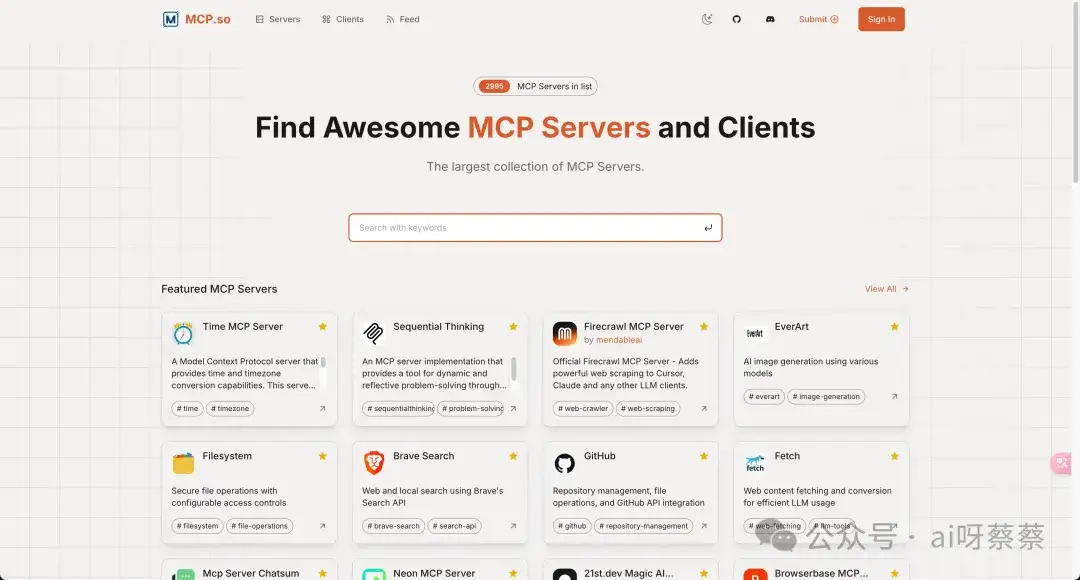The width and height of the screenshot is (1080, 580).
Task: Open EverArt external link arrow
Action: 895,397
